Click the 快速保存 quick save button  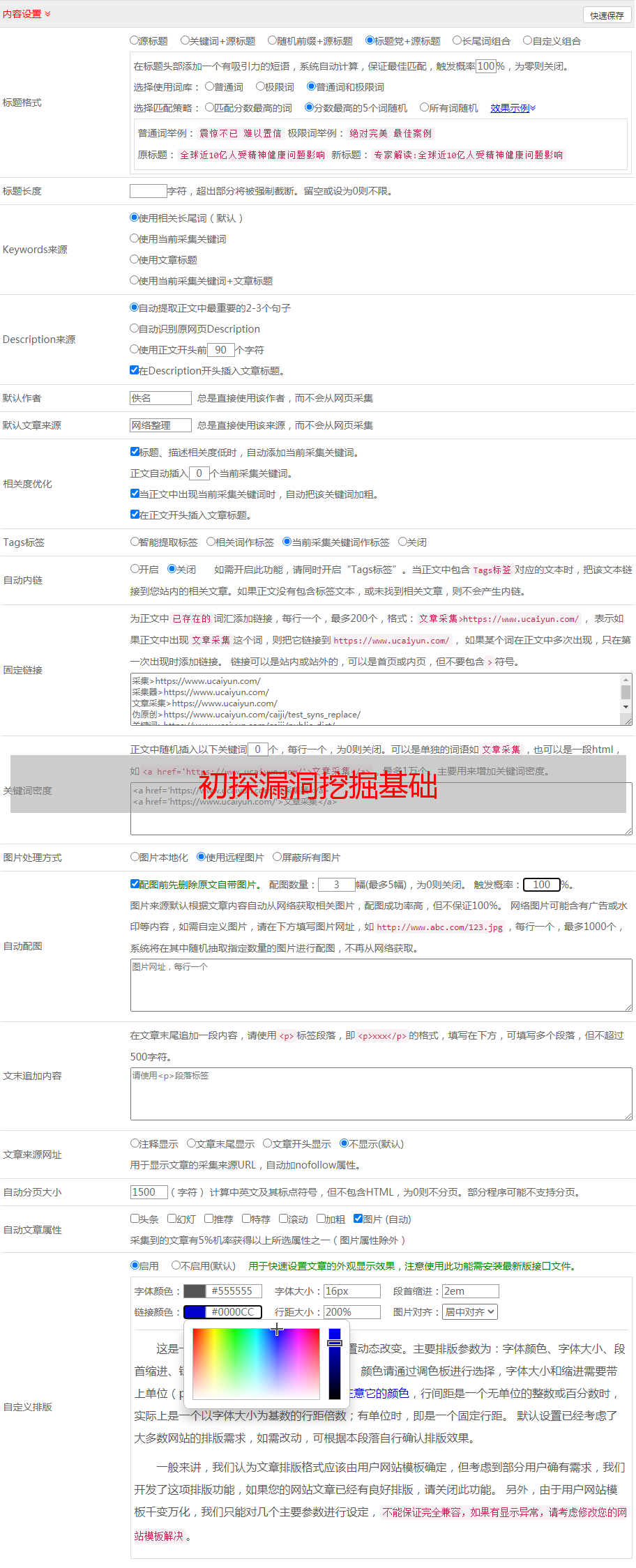[606, 15]
